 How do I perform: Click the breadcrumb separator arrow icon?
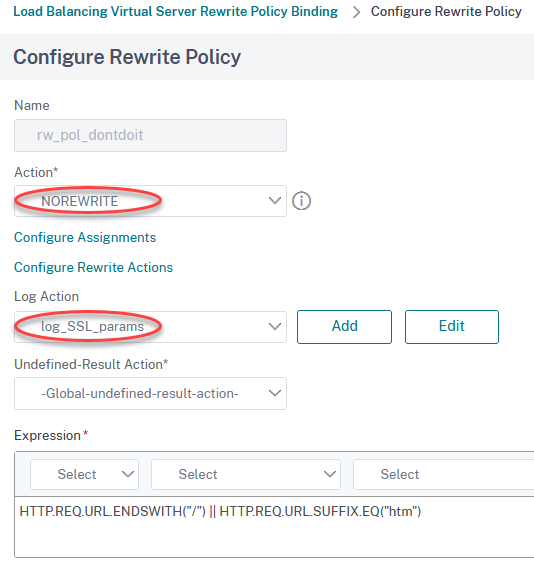coord(356,12)
